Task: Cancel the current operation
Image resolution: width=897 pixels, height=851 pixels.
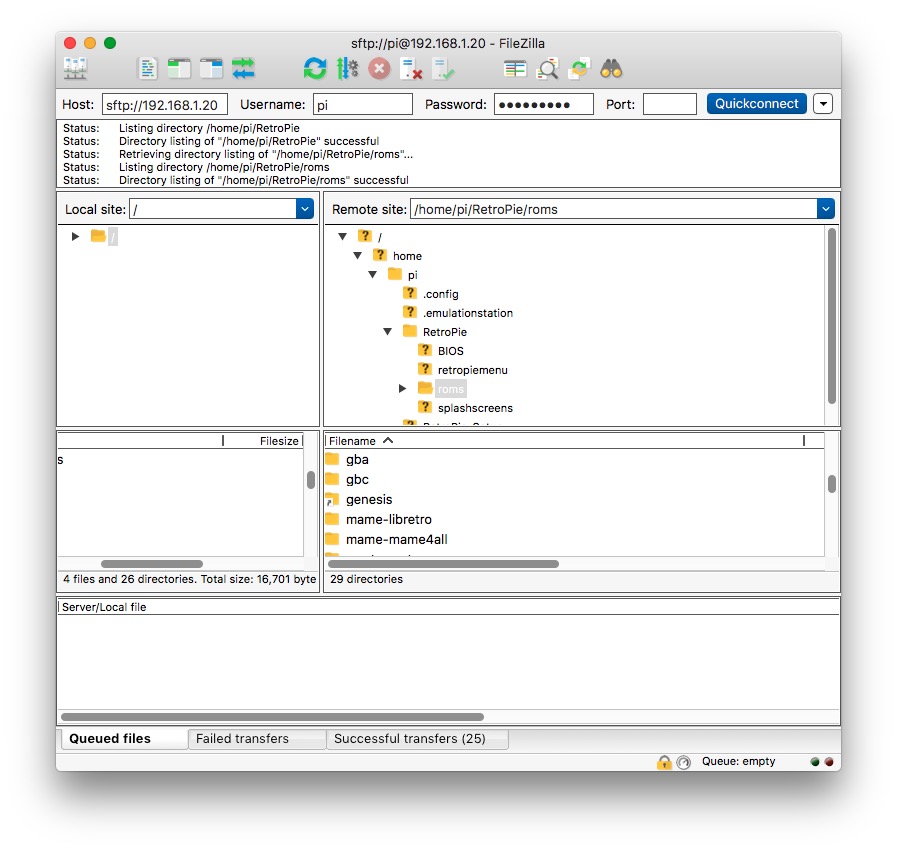Action: (379, 69)
